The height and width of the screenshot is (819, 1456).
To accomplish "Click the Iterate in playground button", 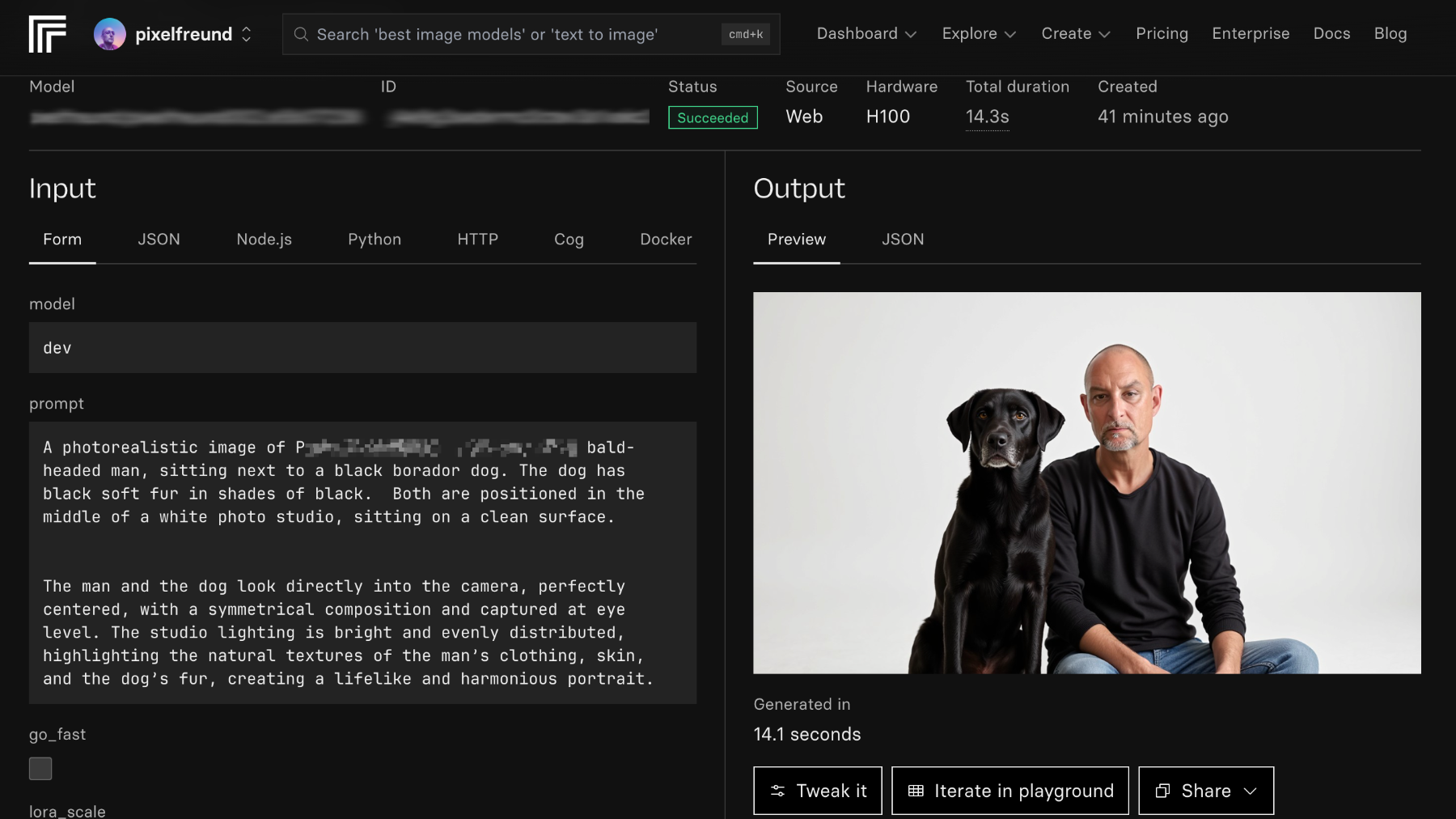I will (1009, 791).
